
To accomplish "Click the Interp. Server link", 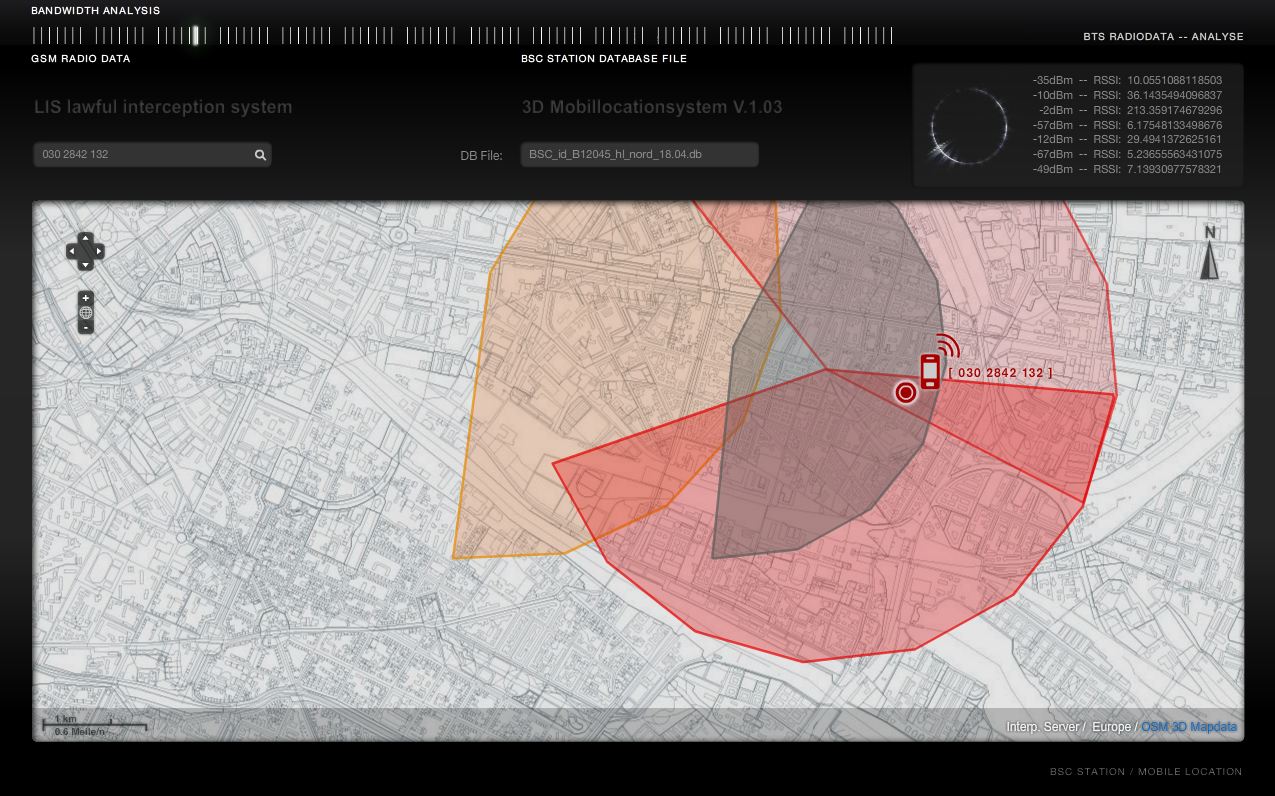I will tap(1042, 727).
